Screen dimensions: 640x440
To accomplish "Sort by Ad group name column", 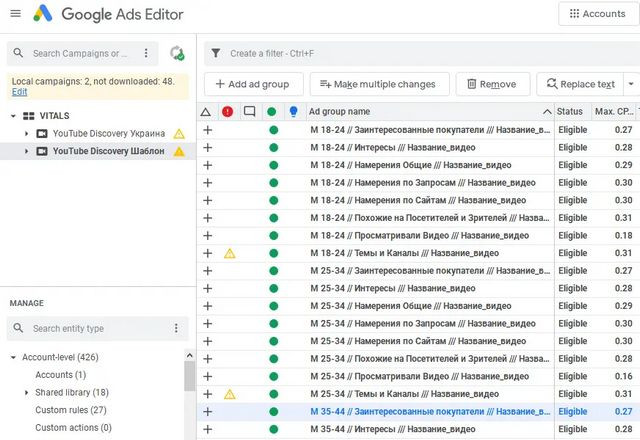I will coord(429,111).
